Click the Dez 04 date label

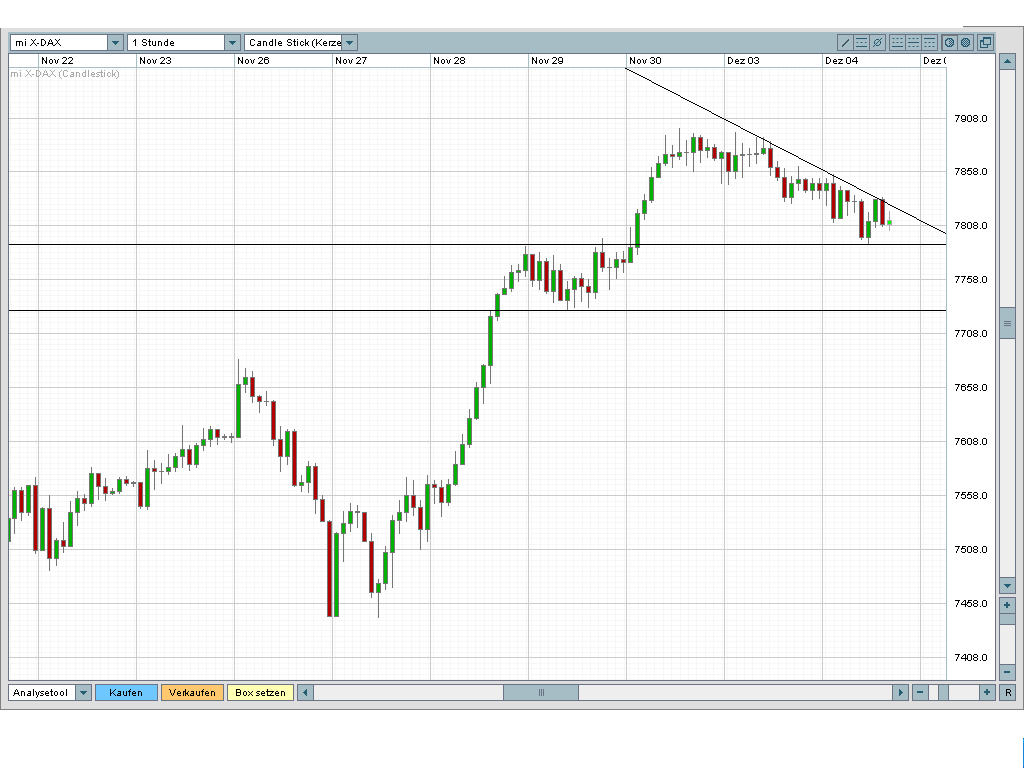tap(841, 61)
